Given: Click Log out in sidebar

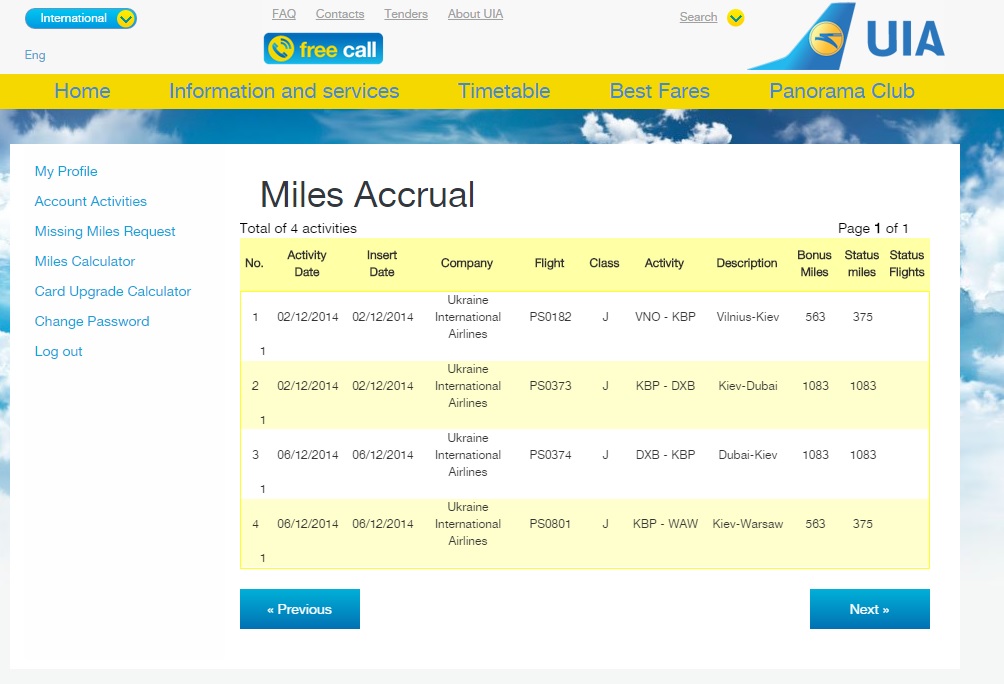Looking at the screenshot, I should click(58, 352).
